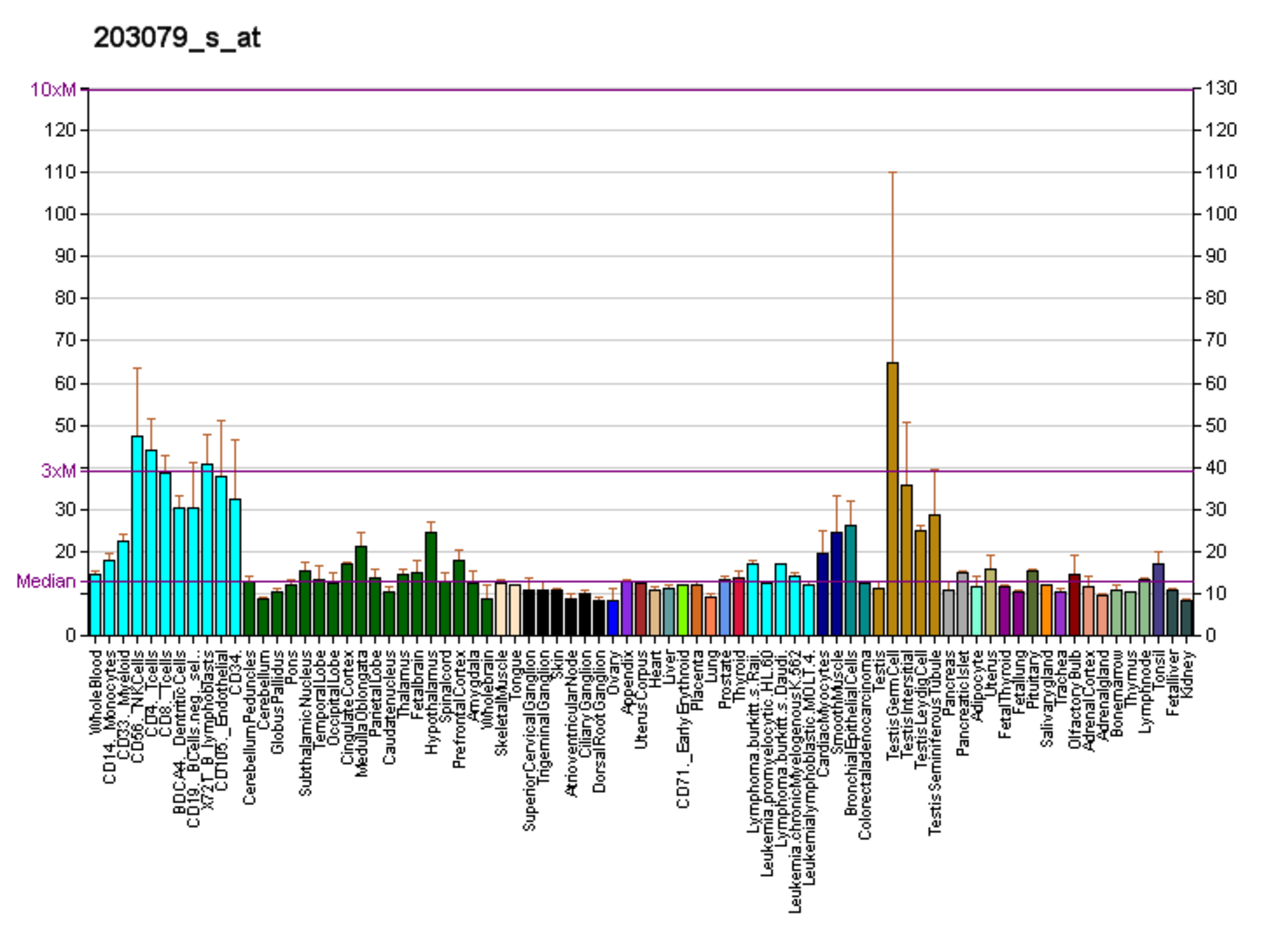Select the 3xM threshold line label
The width and height of the screenshot is (1280, 927).
coord(58,470)
